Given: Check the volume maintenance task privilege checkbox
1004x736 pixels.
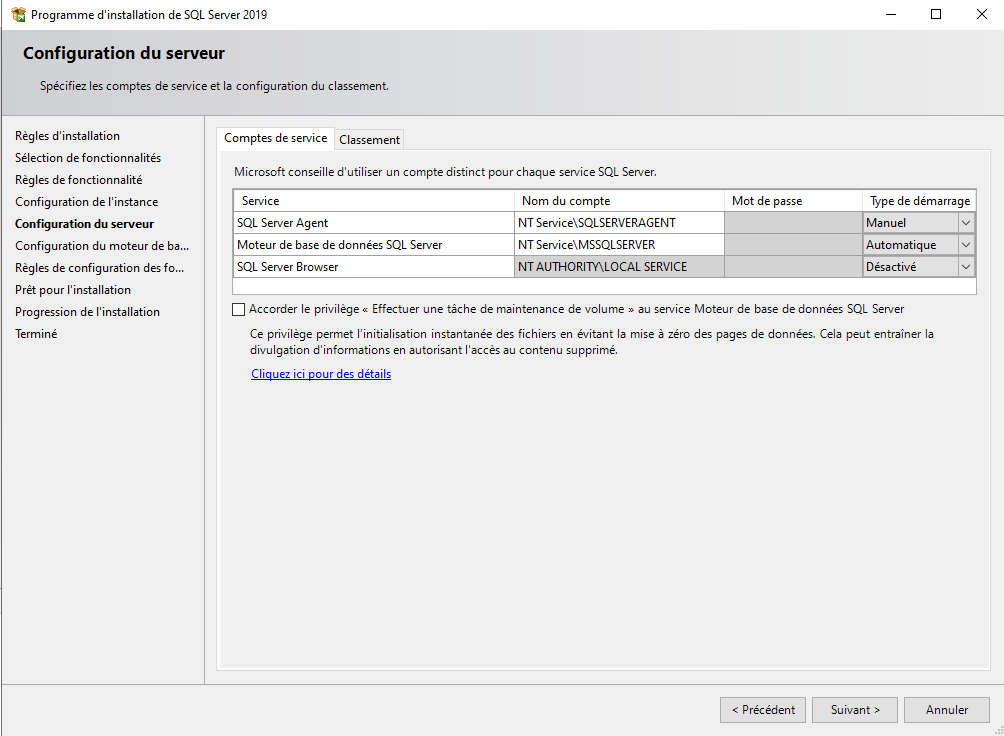Looking at the screenshot, I should (x=238, y=310).
